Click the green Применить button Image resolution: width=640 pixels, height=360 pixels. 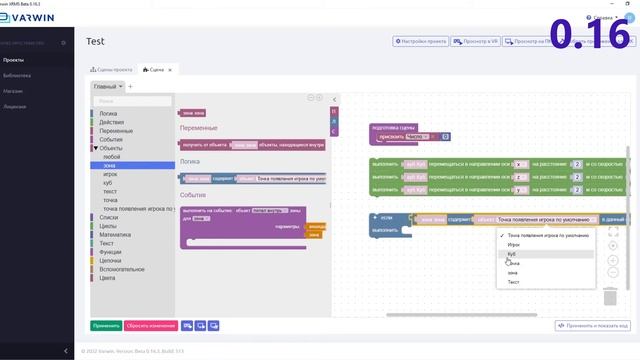pos(106,326)
